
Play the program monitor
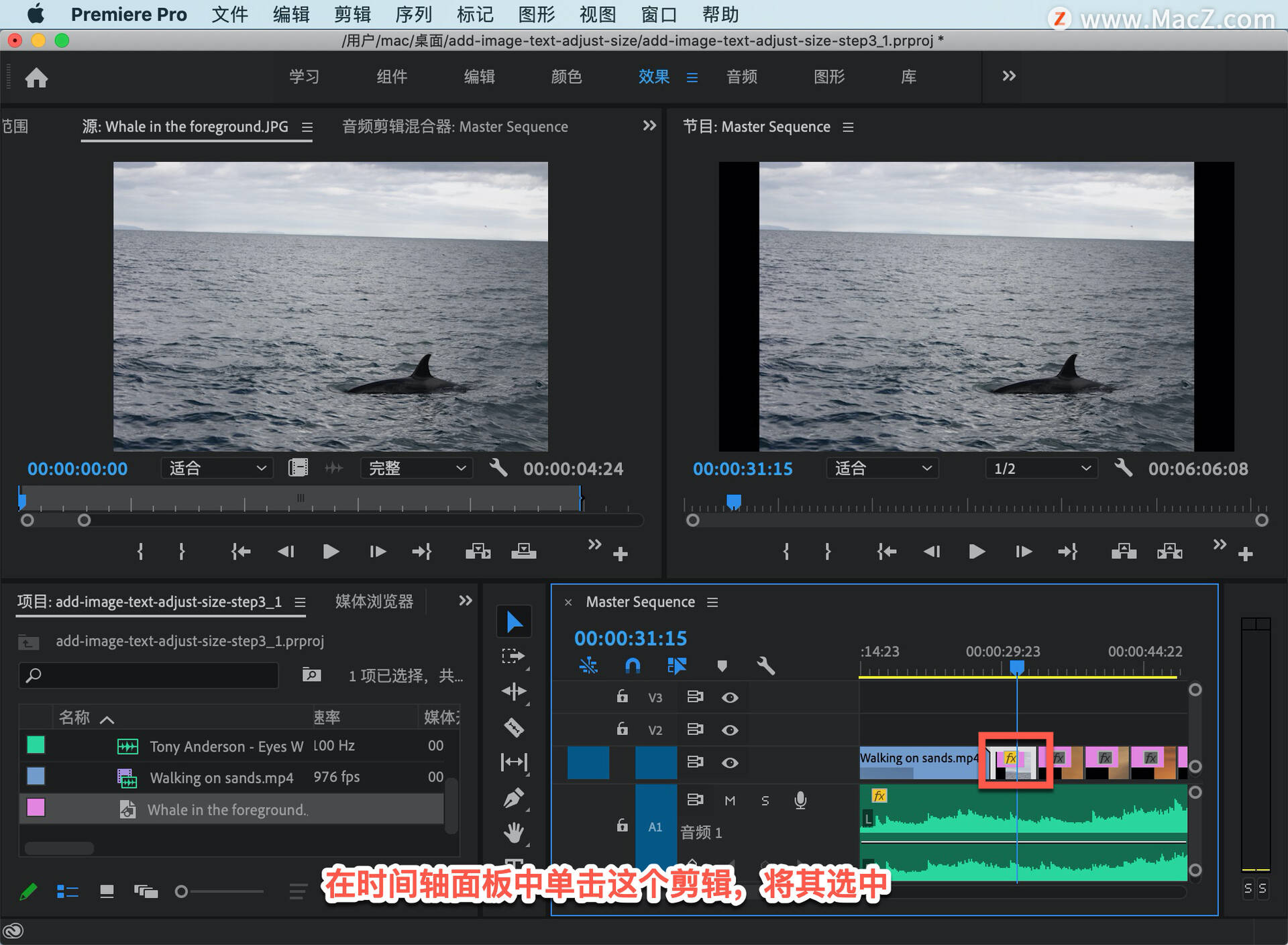pos(977,552)
